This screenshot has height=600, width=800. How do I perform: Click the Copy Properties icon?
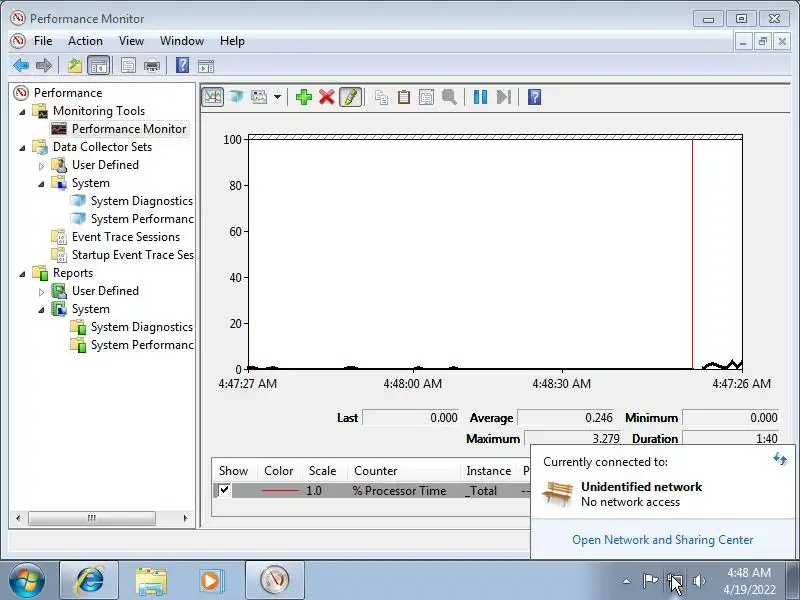[381, 97]
